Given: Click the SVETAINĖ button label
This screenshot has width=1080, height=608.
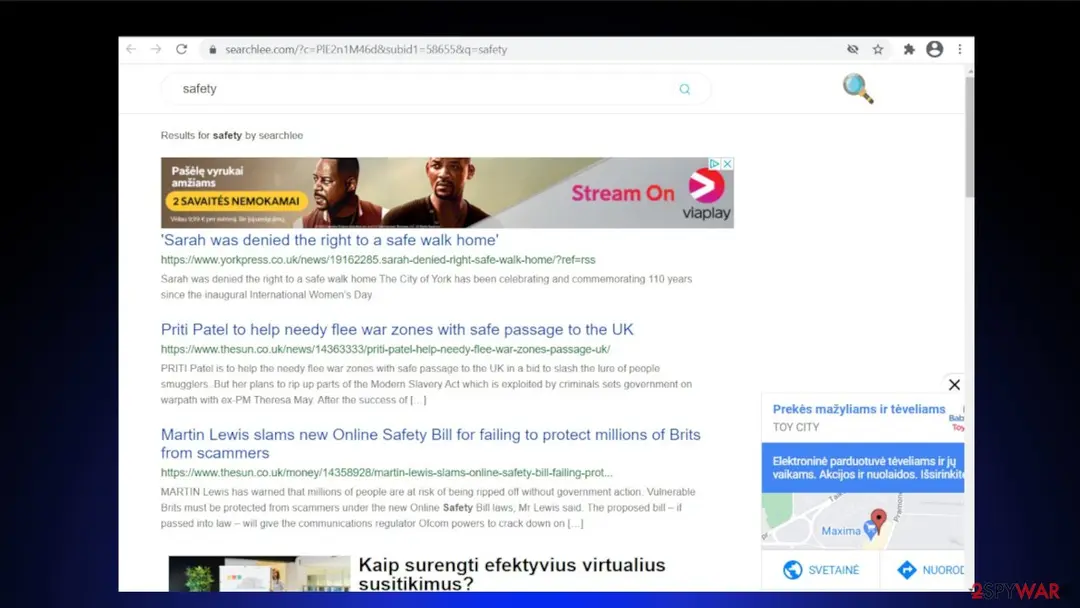Looking at the screenshot, I should (833, 570).
